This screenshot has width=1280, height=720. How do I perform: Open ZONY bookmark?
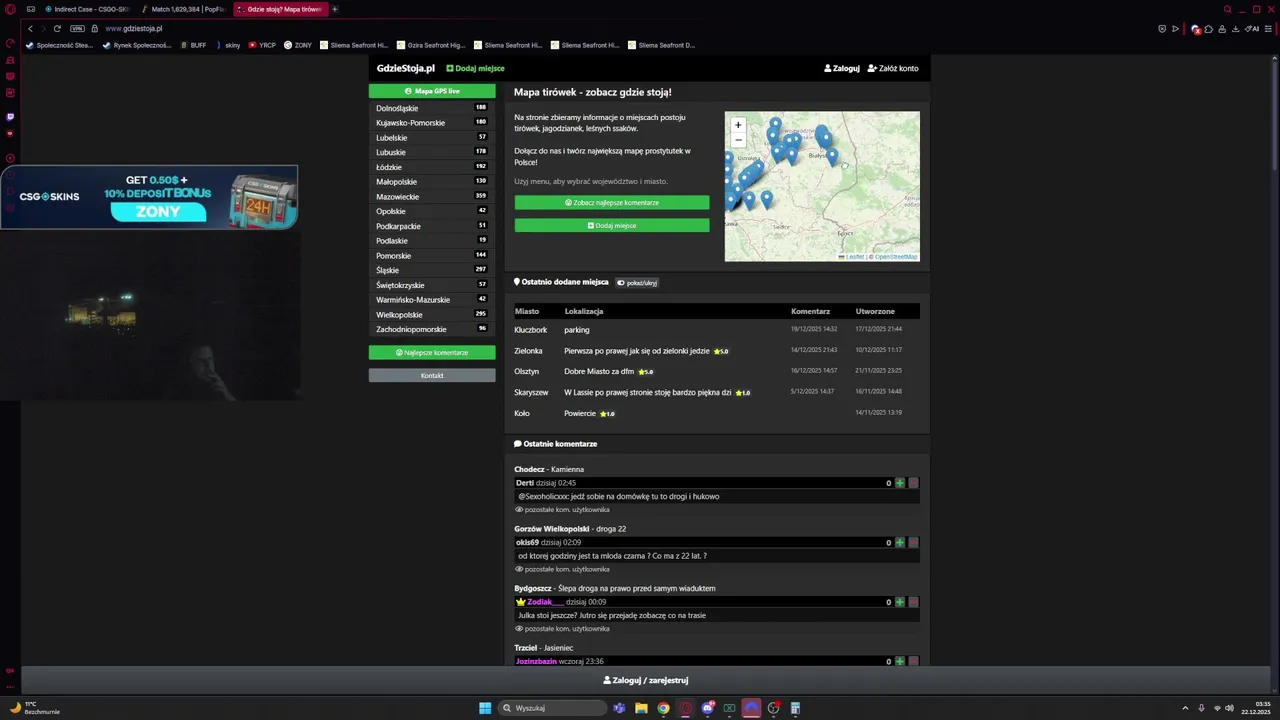click(x=298, y=45)
